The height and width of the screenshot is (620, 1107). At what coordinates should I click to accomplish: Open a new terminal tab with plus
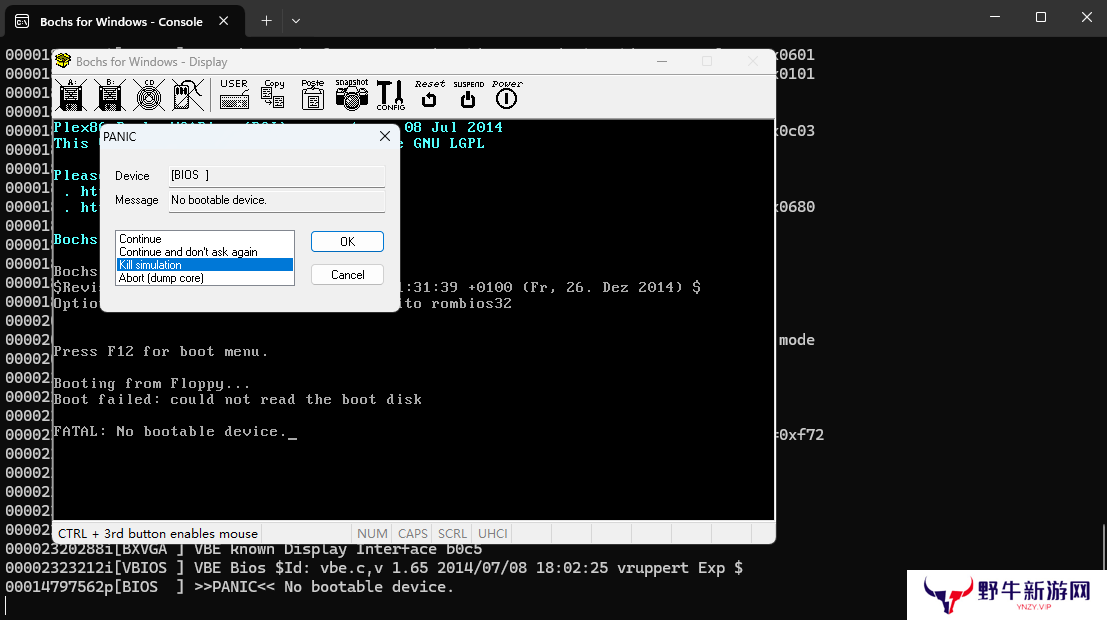(266, 21)
